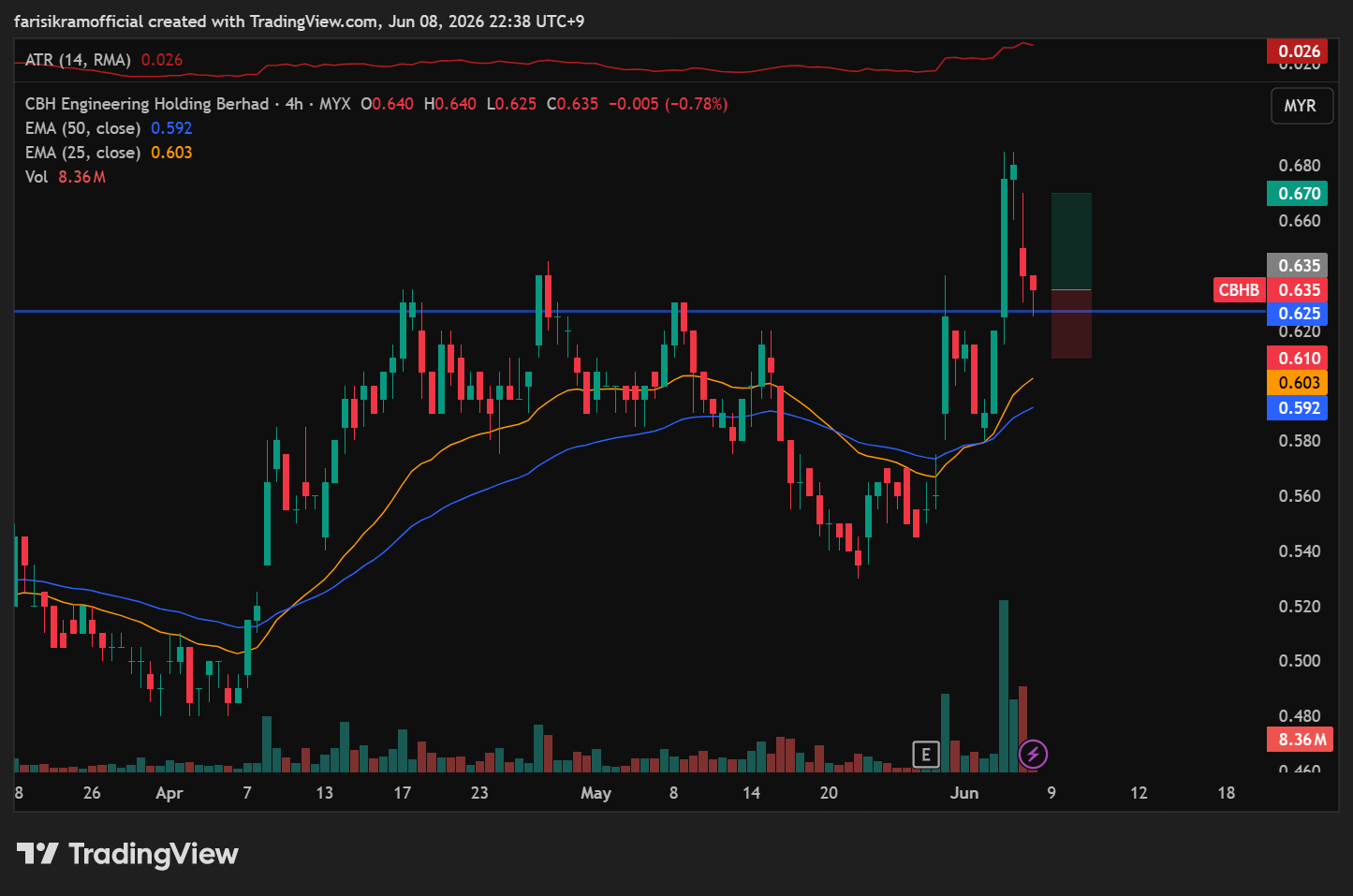Select the red loss zone of the long position
The image size is (1353, 896).
1071,324
